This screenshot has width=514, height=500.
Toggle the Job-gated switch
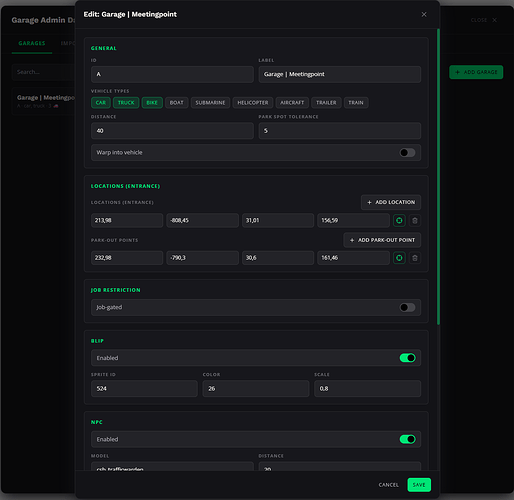[x=407, y=307]
